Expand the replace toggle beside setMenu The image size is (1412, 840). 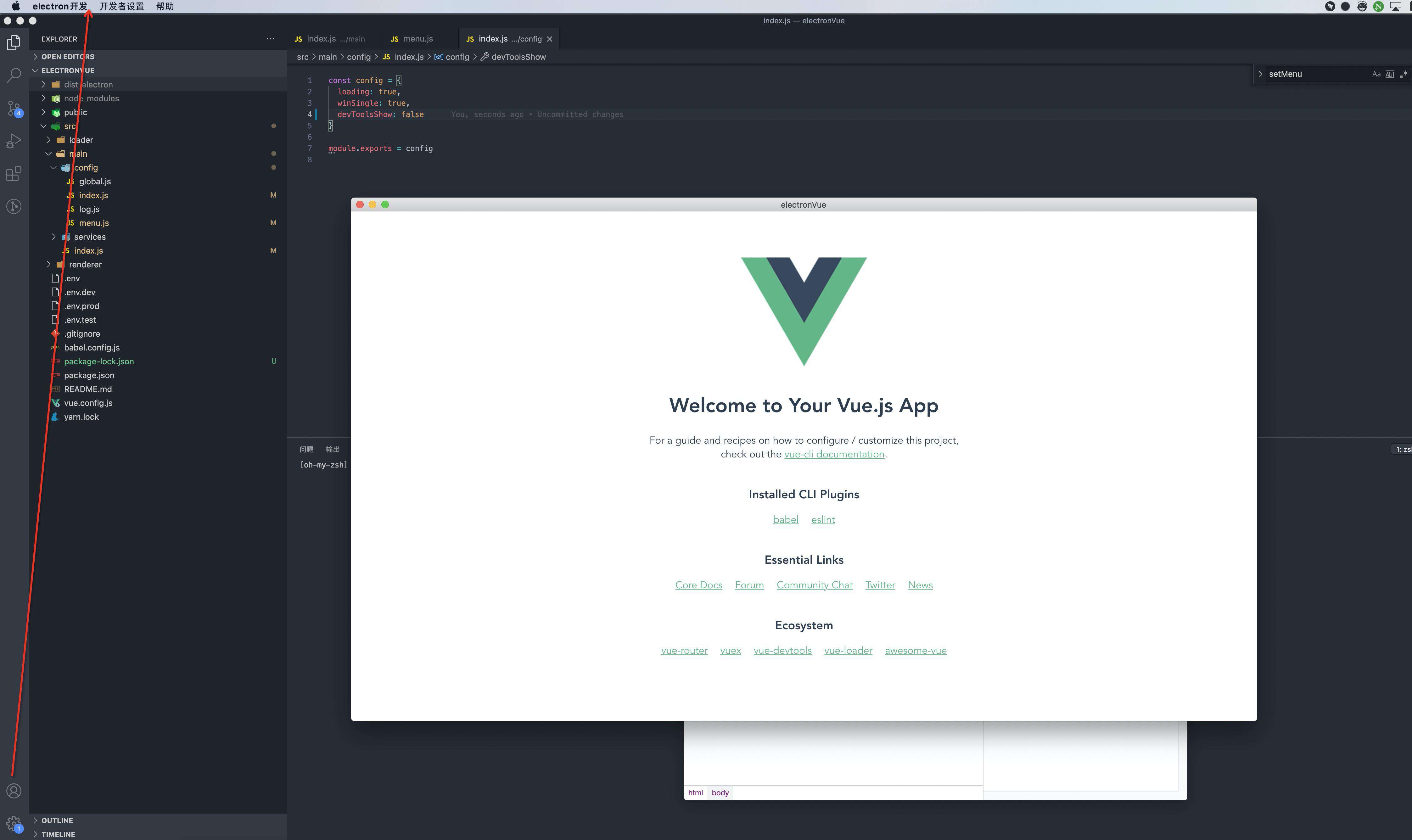[1260, 74]
